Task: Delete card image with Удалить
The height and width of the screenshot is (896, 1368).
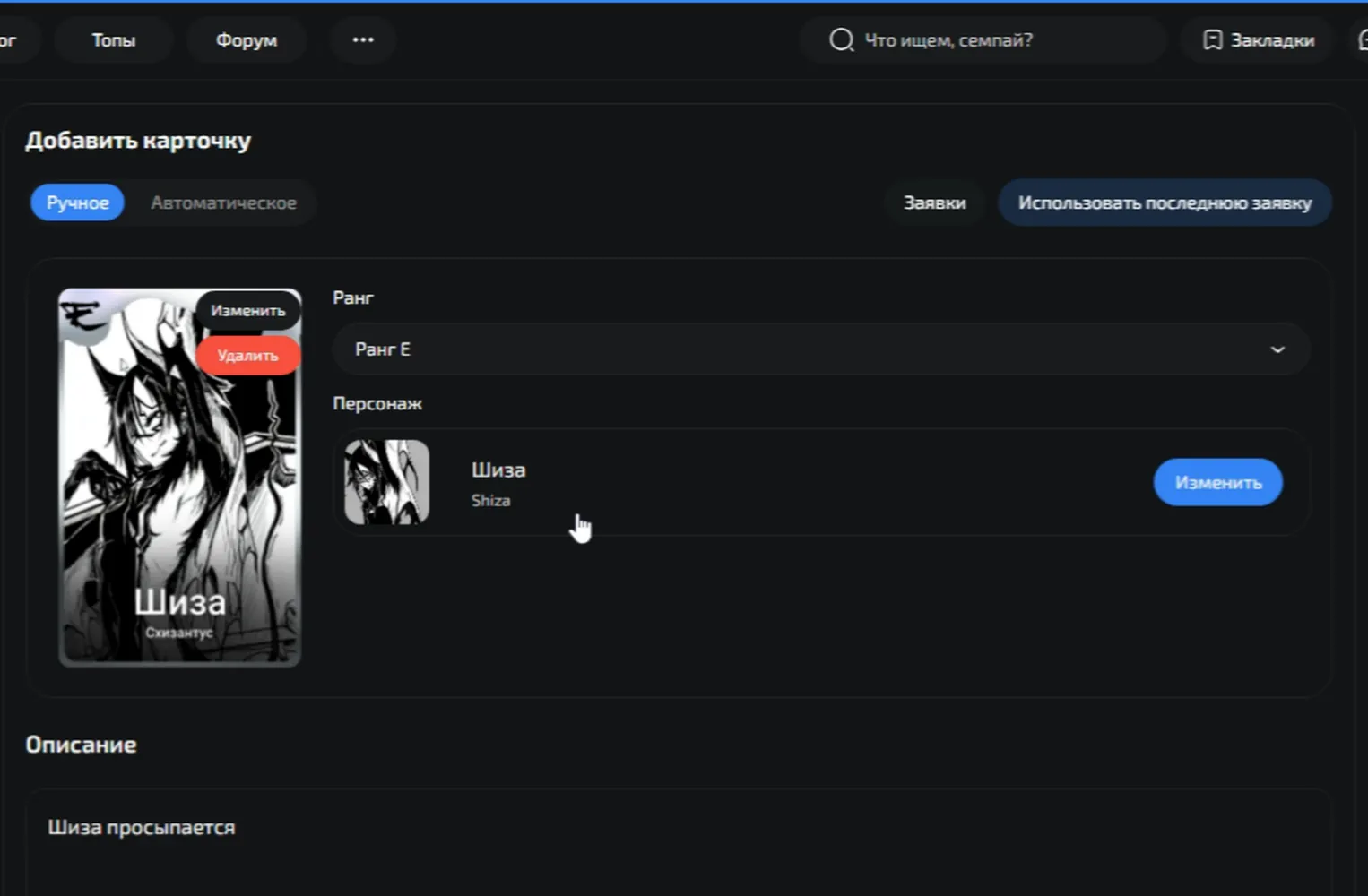Action: [x=247, y=355]
